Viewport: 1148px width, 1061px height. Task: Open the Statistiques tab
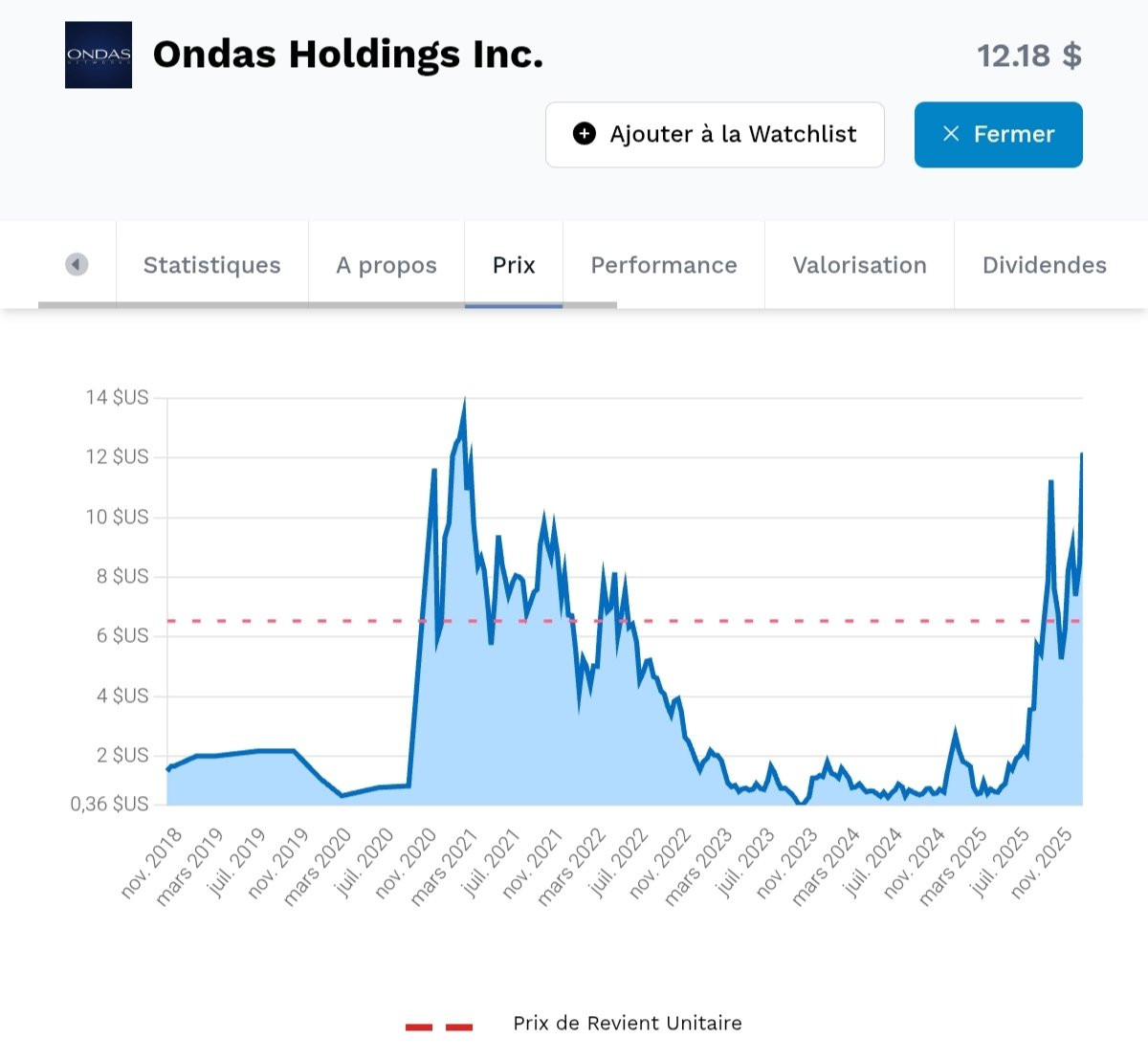(x=212, y=265)
